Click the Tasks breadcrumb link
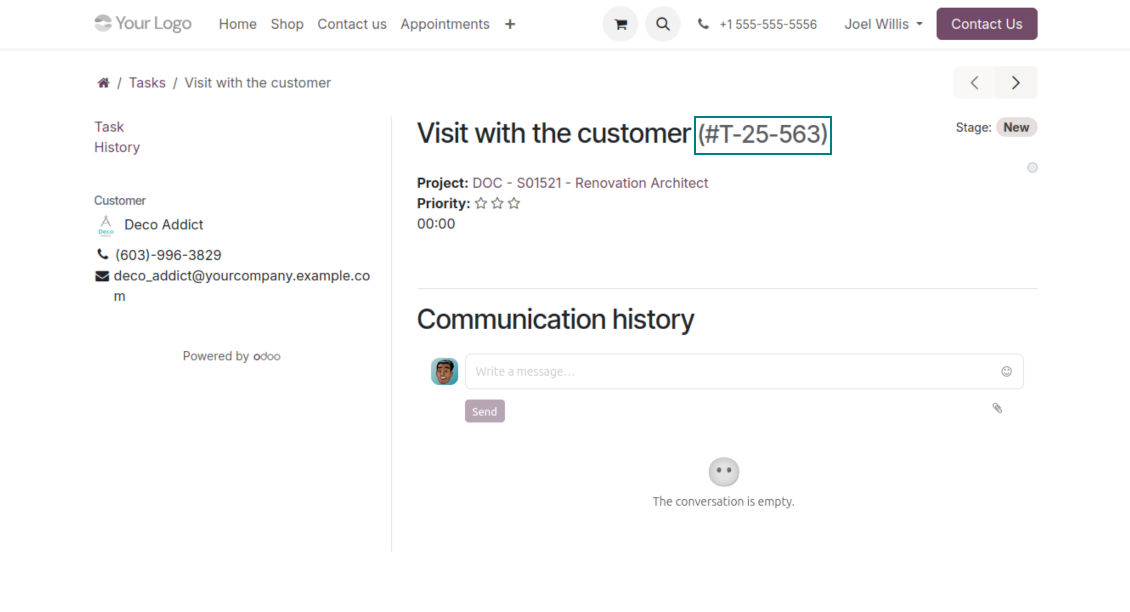This screenshot has height=612, width=1130. 147,83
